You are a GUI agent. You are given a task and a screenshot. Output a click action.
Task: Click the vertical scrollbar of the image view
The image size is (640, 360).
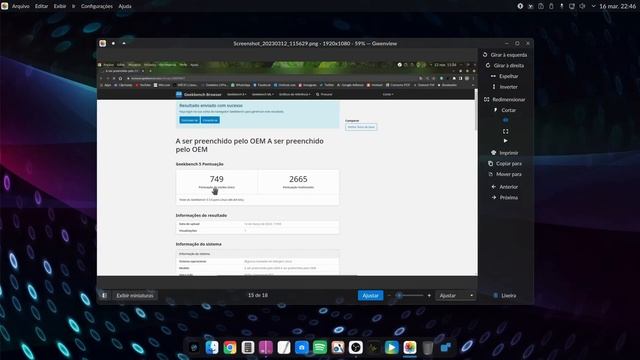[x=476, y=110]
